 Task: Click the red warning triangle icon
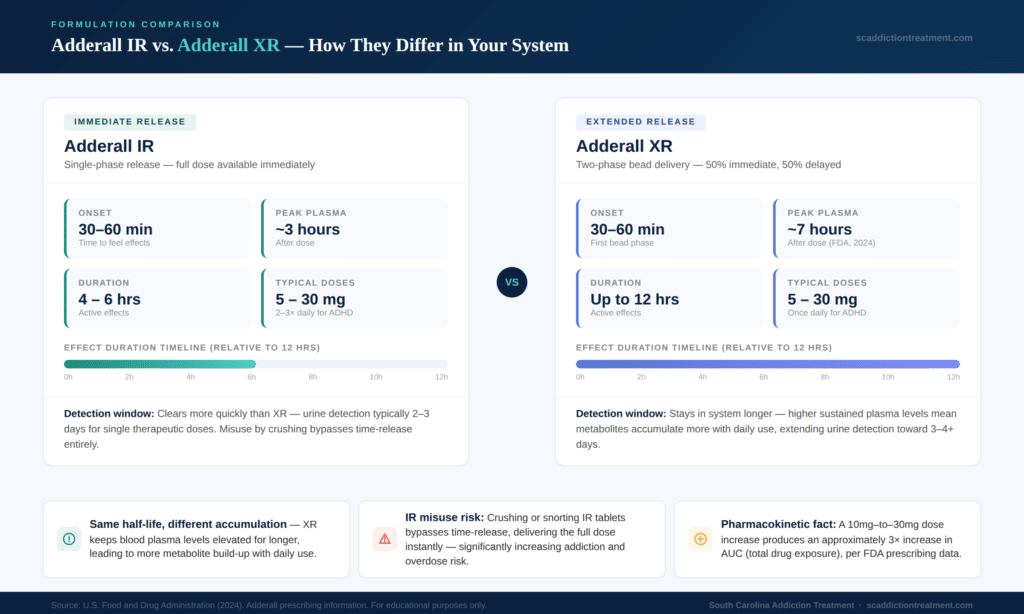pyautogui.click(x=385, y=539)
